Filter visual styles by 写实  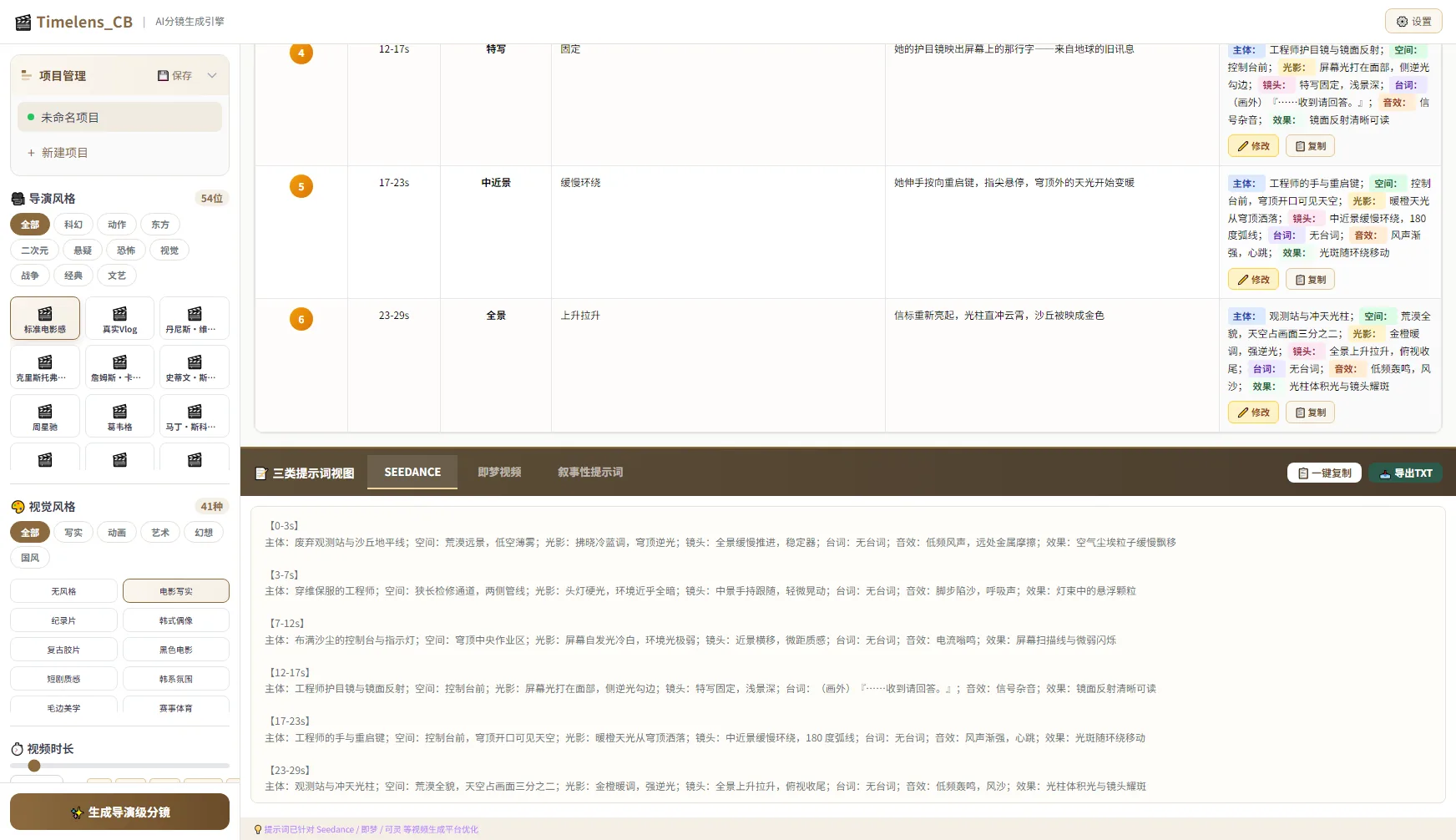tap(73, 533)
